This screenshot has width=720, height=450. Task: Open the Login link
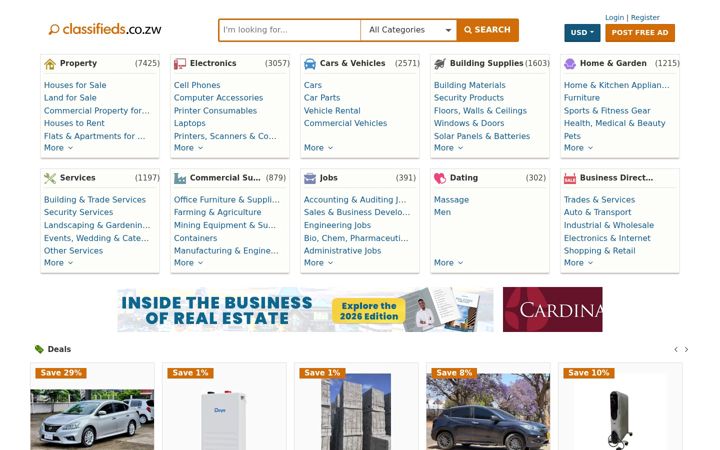pyautogui.click(x=614, y=17)
